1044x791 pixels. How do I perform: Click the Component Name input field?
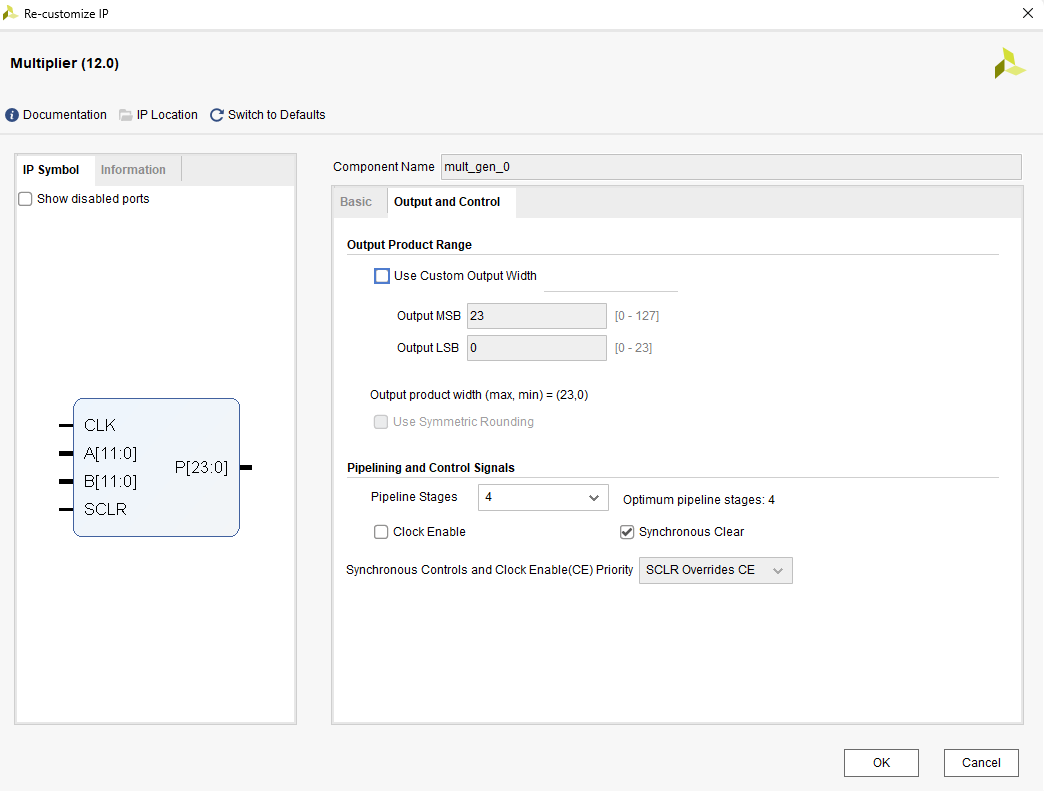[x=731, y=167]
